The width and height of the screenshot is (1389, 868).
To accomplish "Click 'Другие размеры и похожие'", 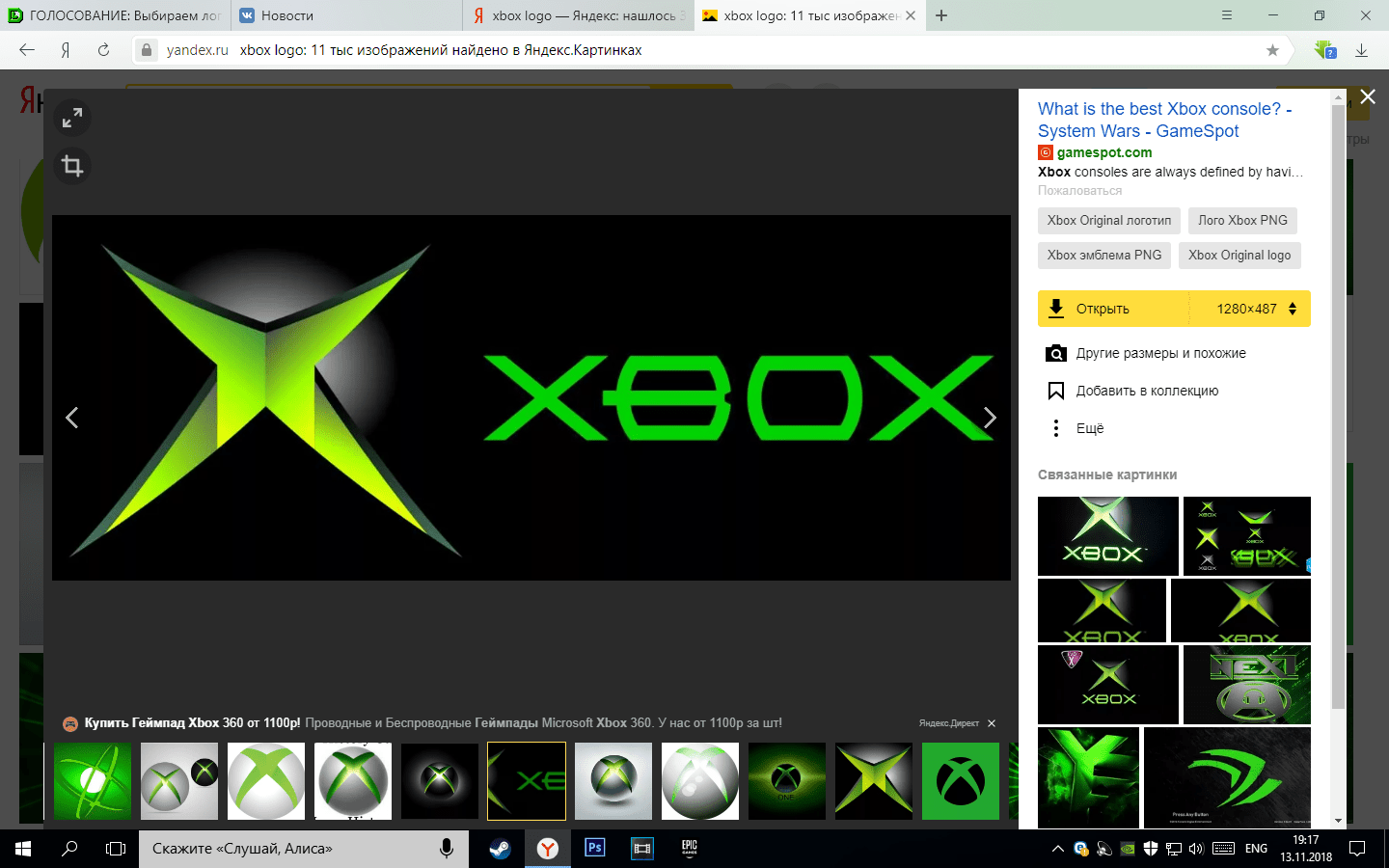I will tap(1161, 353).
